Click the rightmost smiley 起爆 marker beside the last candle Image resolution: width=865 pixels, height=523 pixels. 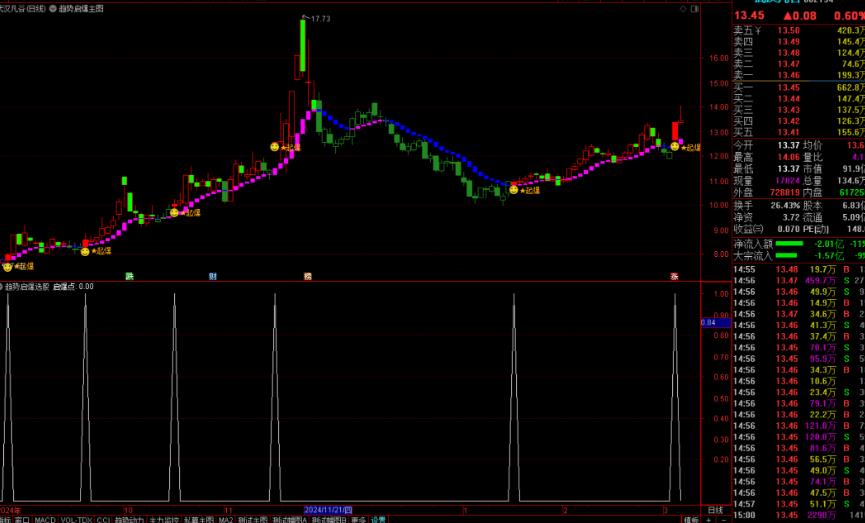[675, 147]
